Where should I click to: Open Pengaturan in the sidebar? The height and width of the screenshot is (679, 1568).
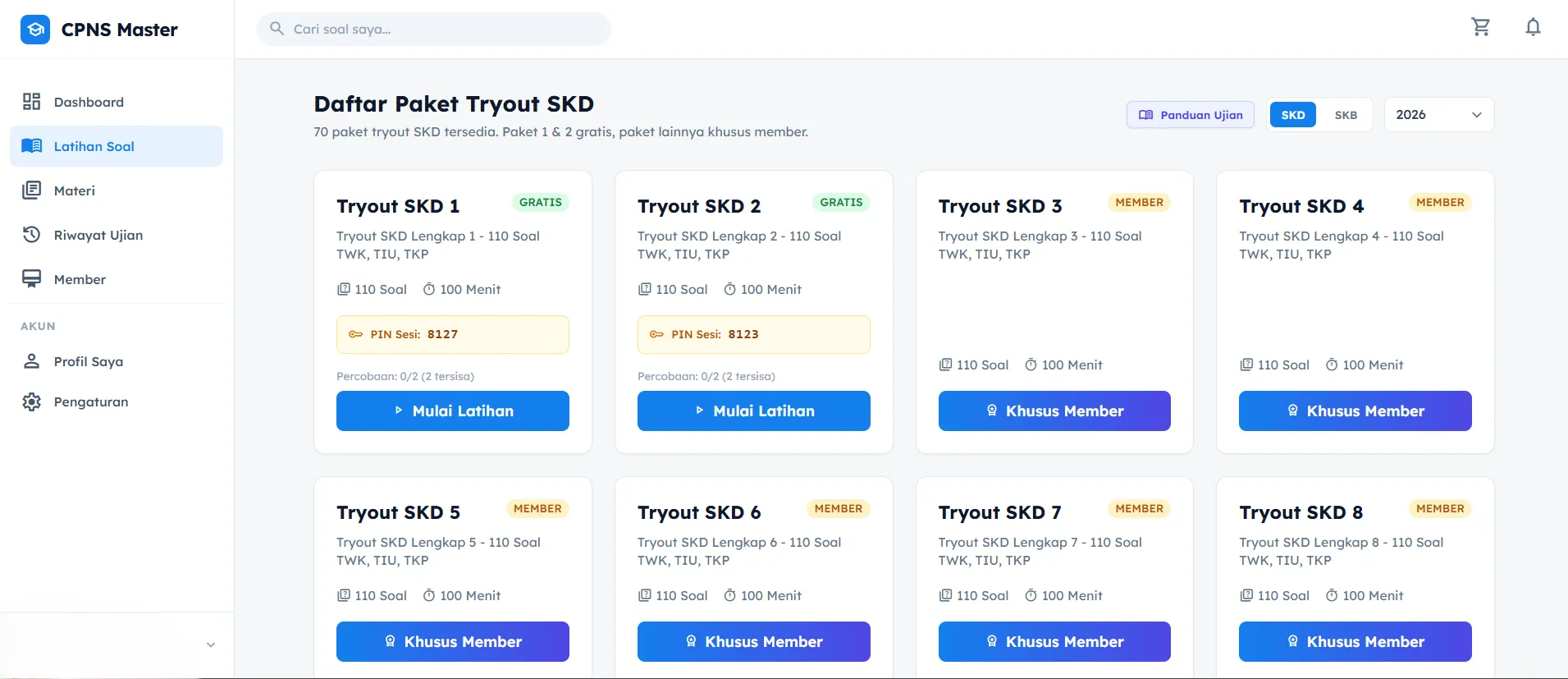point(117,401)
